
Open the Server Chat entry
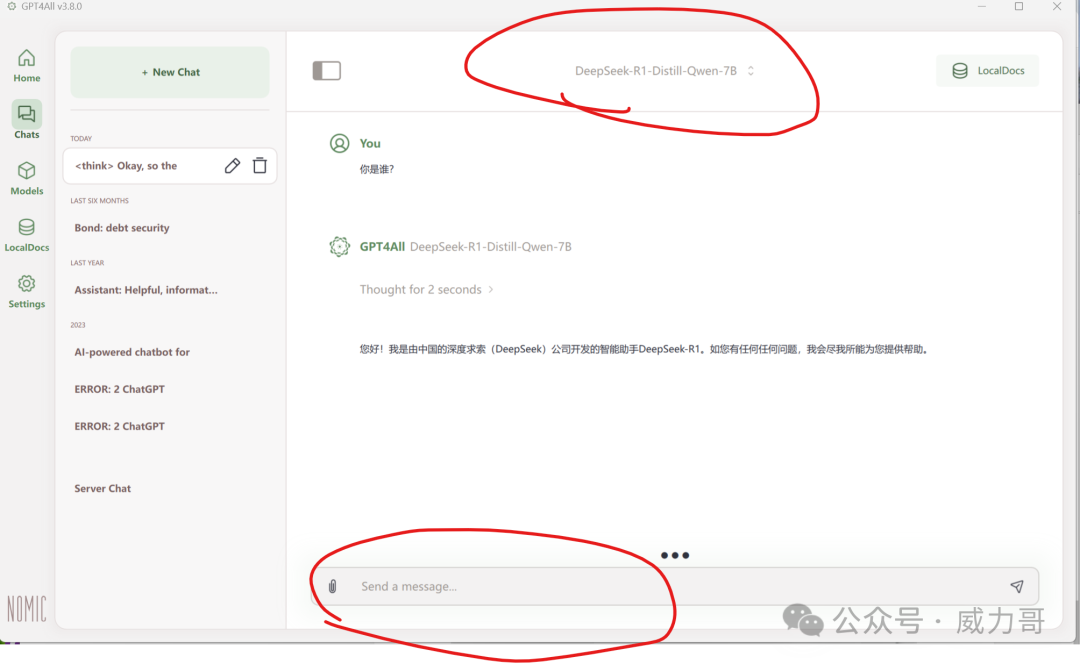click(103, 488)
